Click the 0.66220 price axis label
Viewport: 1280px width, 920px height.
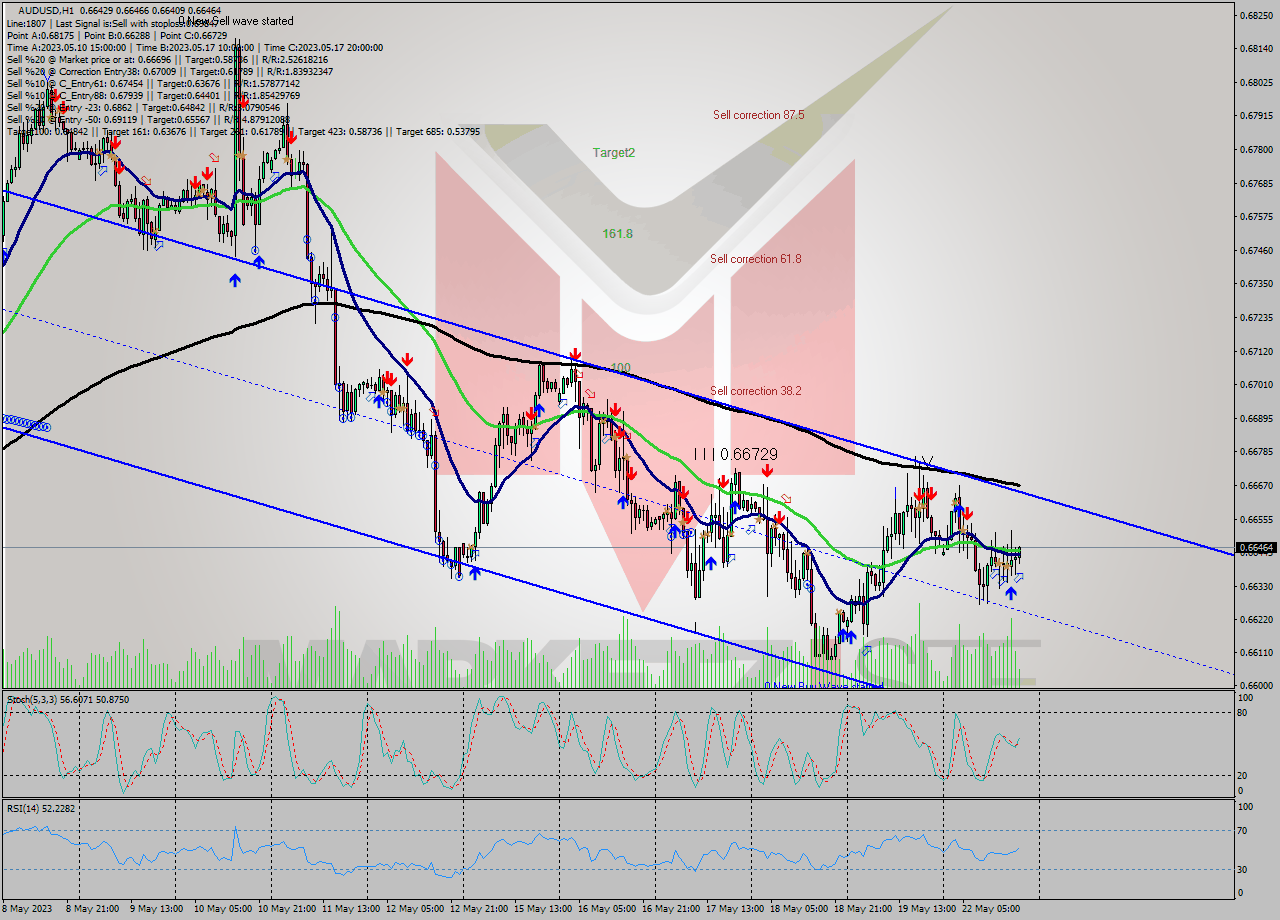(1256, 619)
